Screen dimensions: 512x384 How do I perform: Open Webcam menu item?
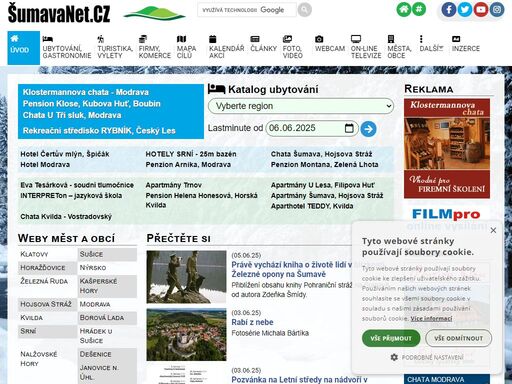pyautogui.click(x=330, y=44)
